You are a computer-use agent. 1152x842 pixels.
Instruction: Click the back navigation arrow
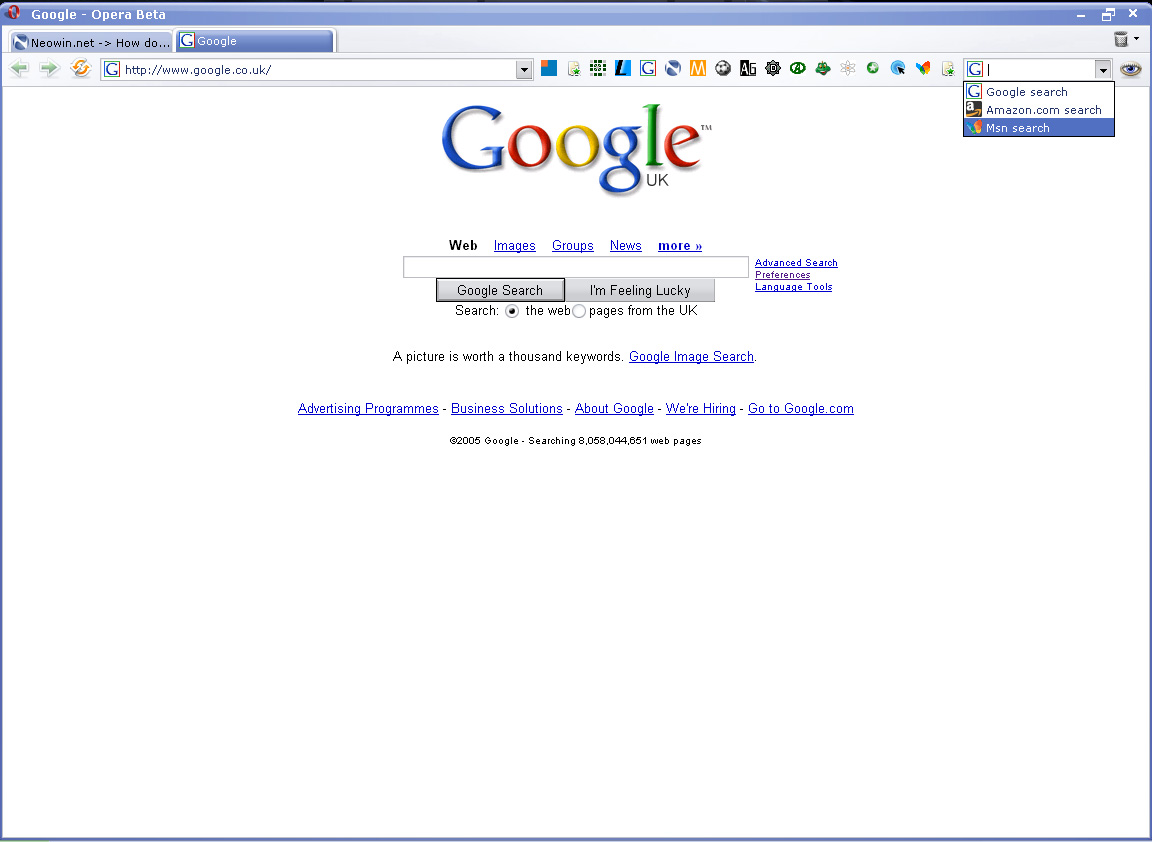(18, 68)
